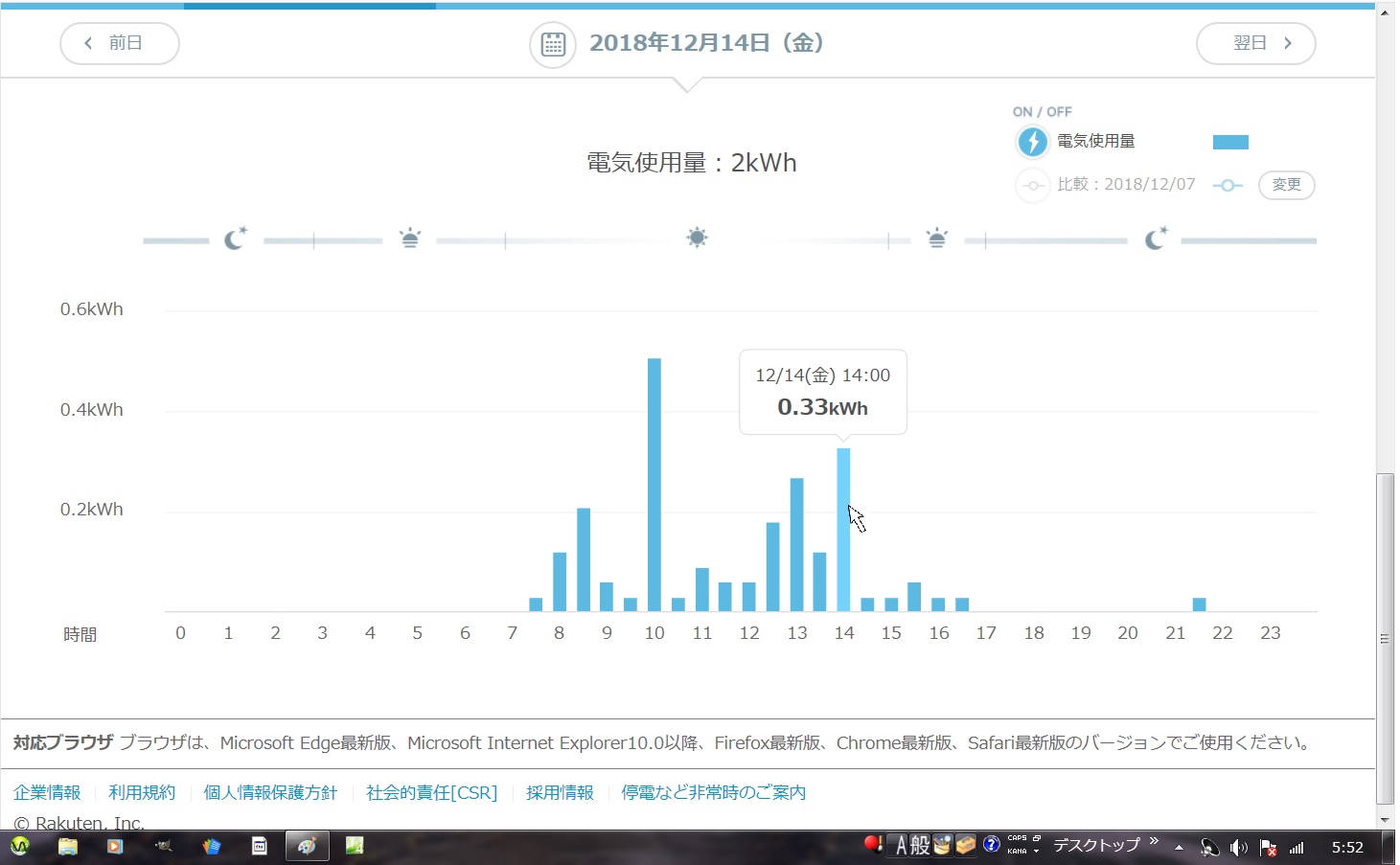Toggle the 電気使用量 lightning bolt switch

click(x=1032, y=142)
